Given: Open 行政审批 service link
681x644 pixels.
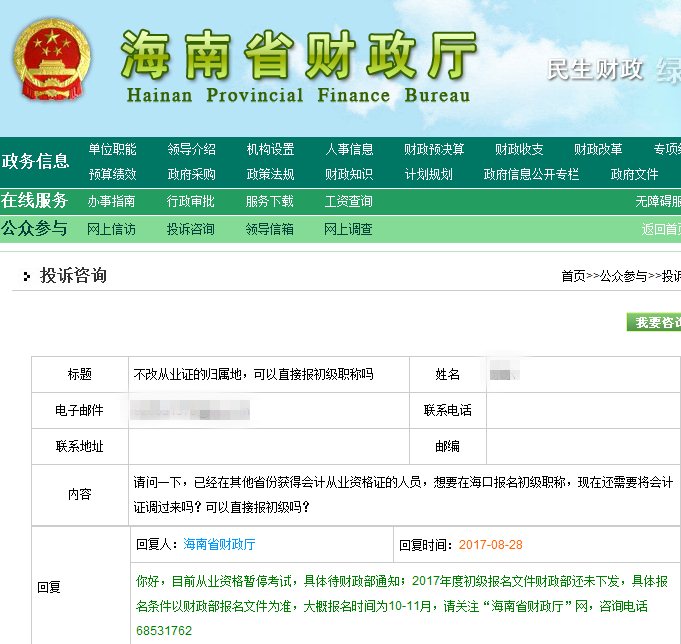Looking at the screenshot, I should point(190,201).
